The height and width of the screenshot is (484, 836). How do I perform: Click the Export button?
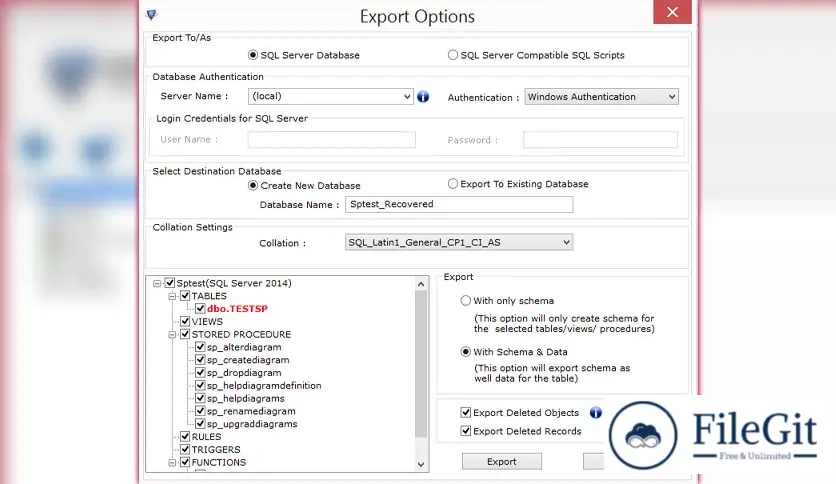pos(502,462)
